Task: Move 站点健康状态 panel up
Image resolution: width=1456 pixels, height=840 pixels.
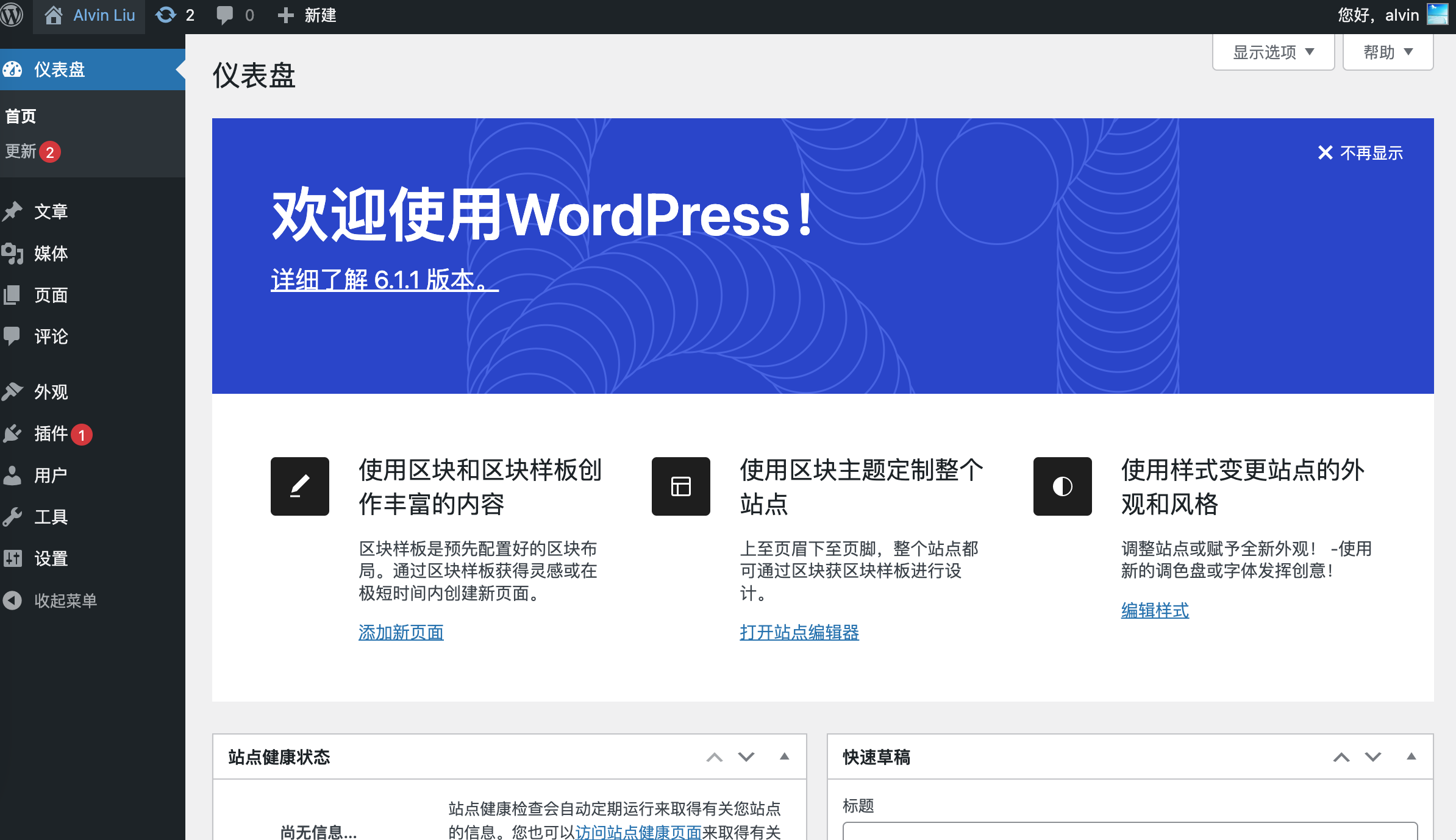Action: 715,757
